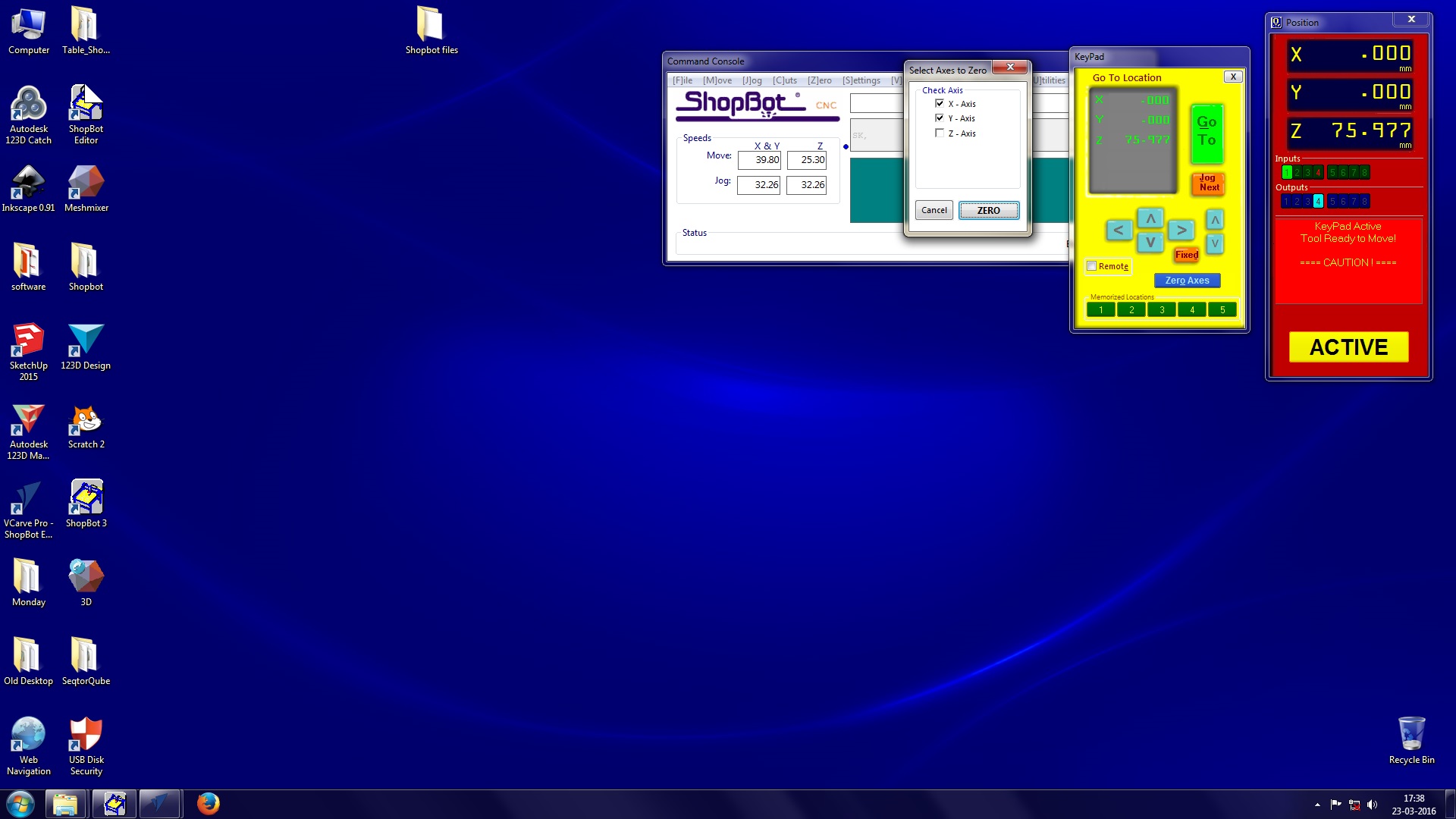
Task: Click the left arrow jog button in KeyPad
Action: (x=1119, y=230)
